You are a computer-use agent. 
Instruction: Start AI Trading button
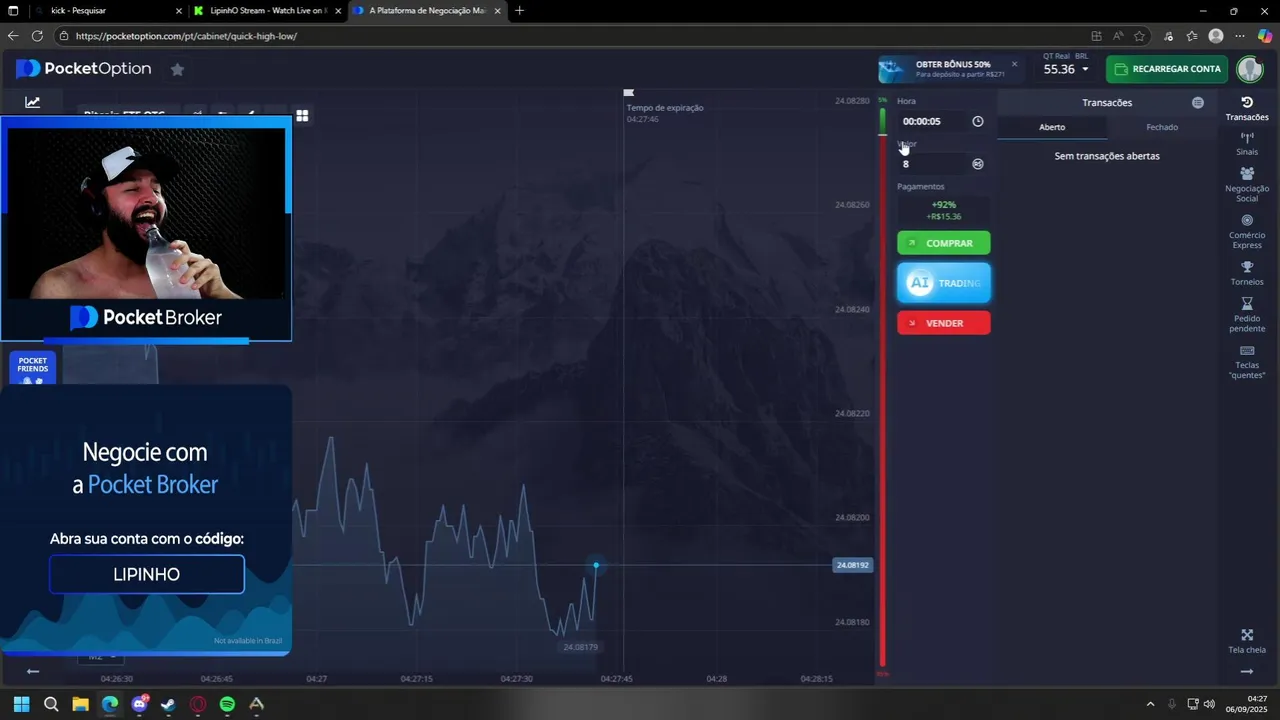click(x=944, y=283)
